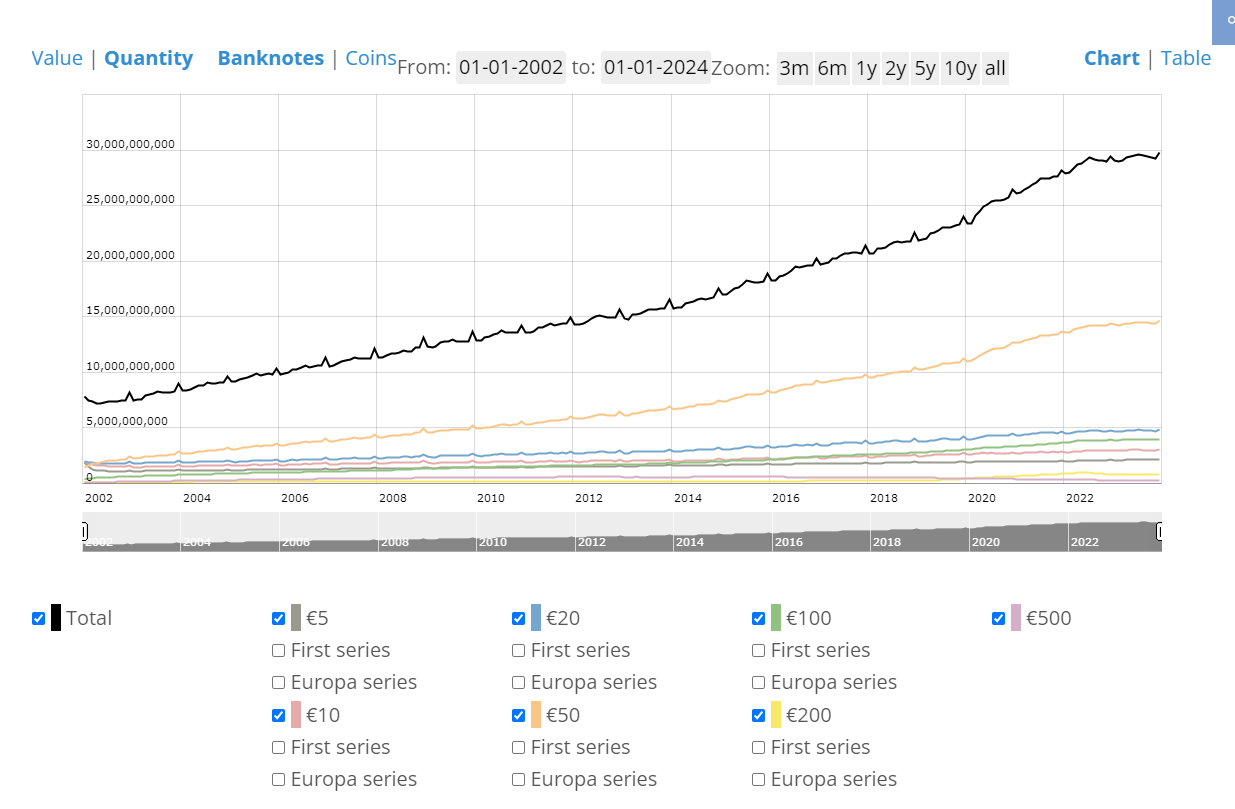
Task: Uncheck the Total series checkbox
Action: [39, 618]
